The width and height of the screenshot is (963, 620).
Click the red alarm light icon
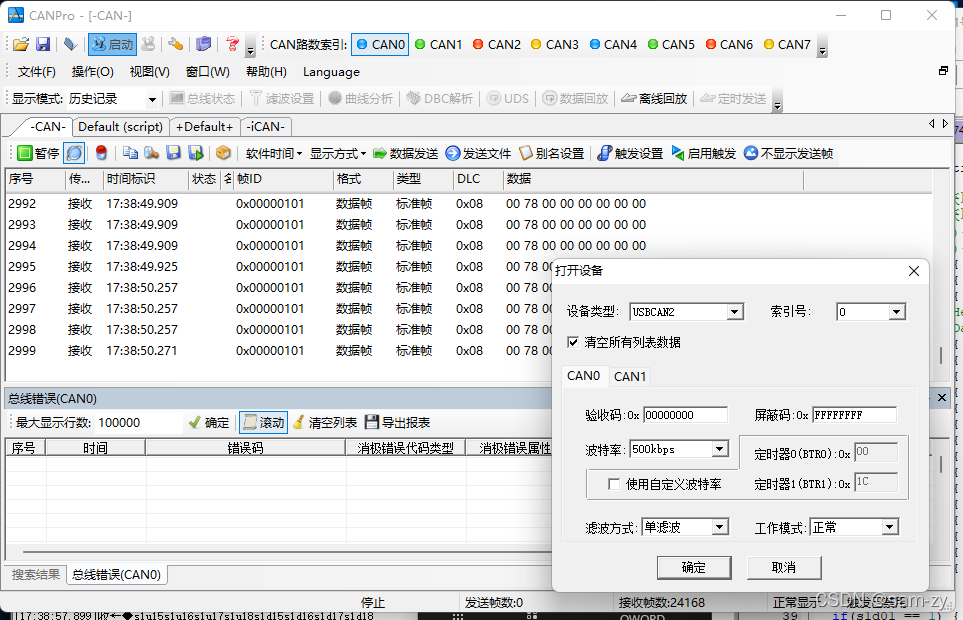pyautogui.click(x=102, y=153)
